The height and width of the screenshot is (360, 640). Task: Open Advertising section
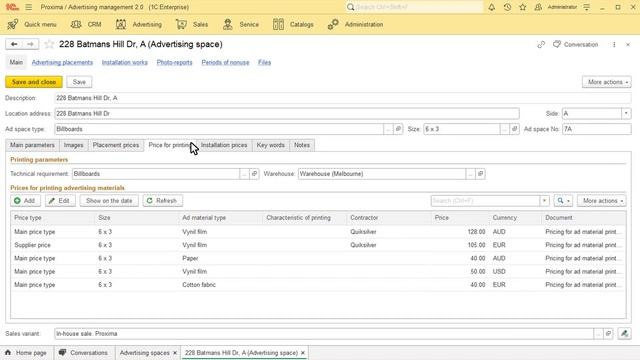(x=138, y=24)
